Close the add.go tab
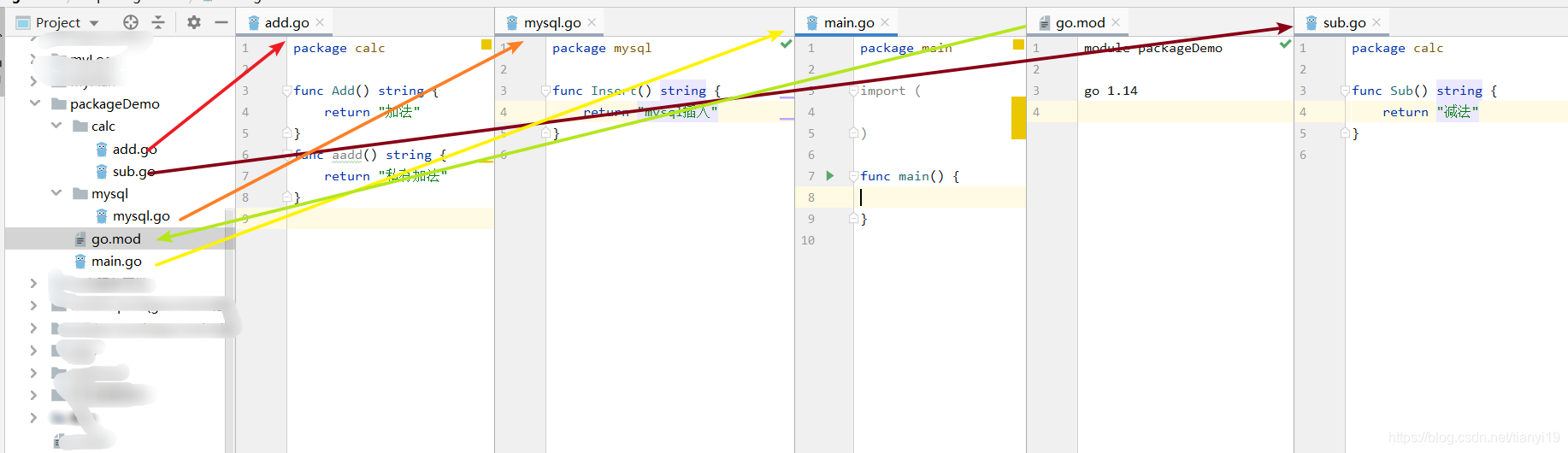1568x453 pixels. tap(320, 22)
